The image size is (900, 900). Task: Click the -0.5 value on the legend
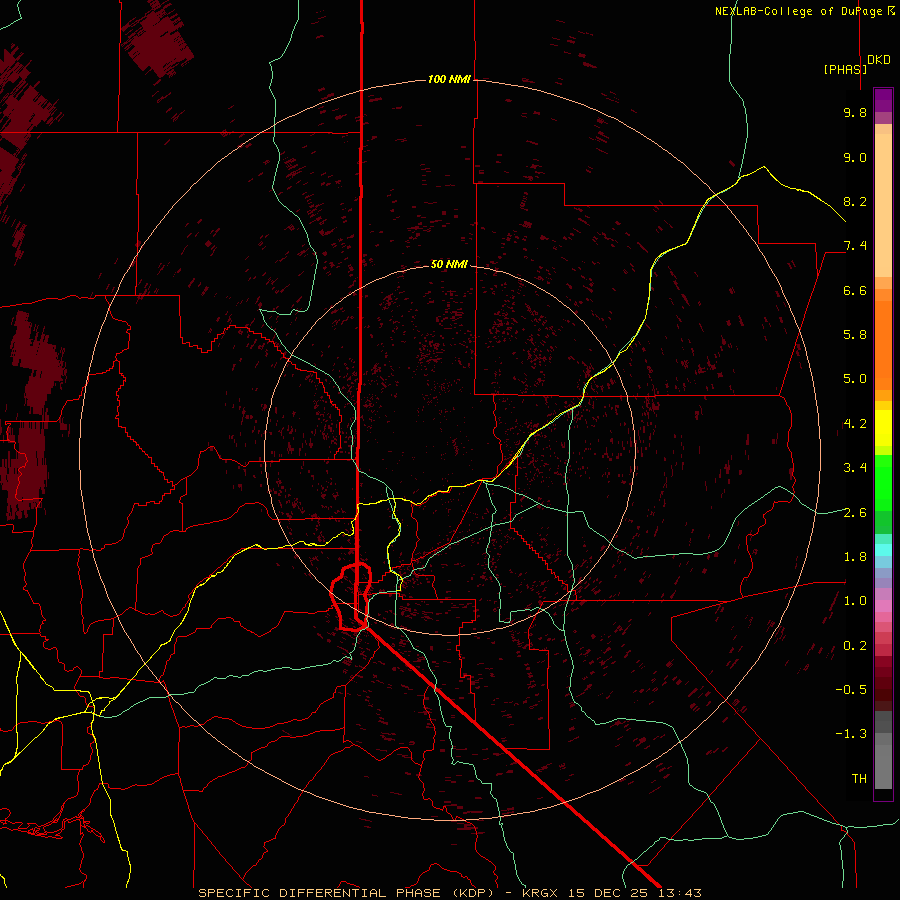(851, 690)
